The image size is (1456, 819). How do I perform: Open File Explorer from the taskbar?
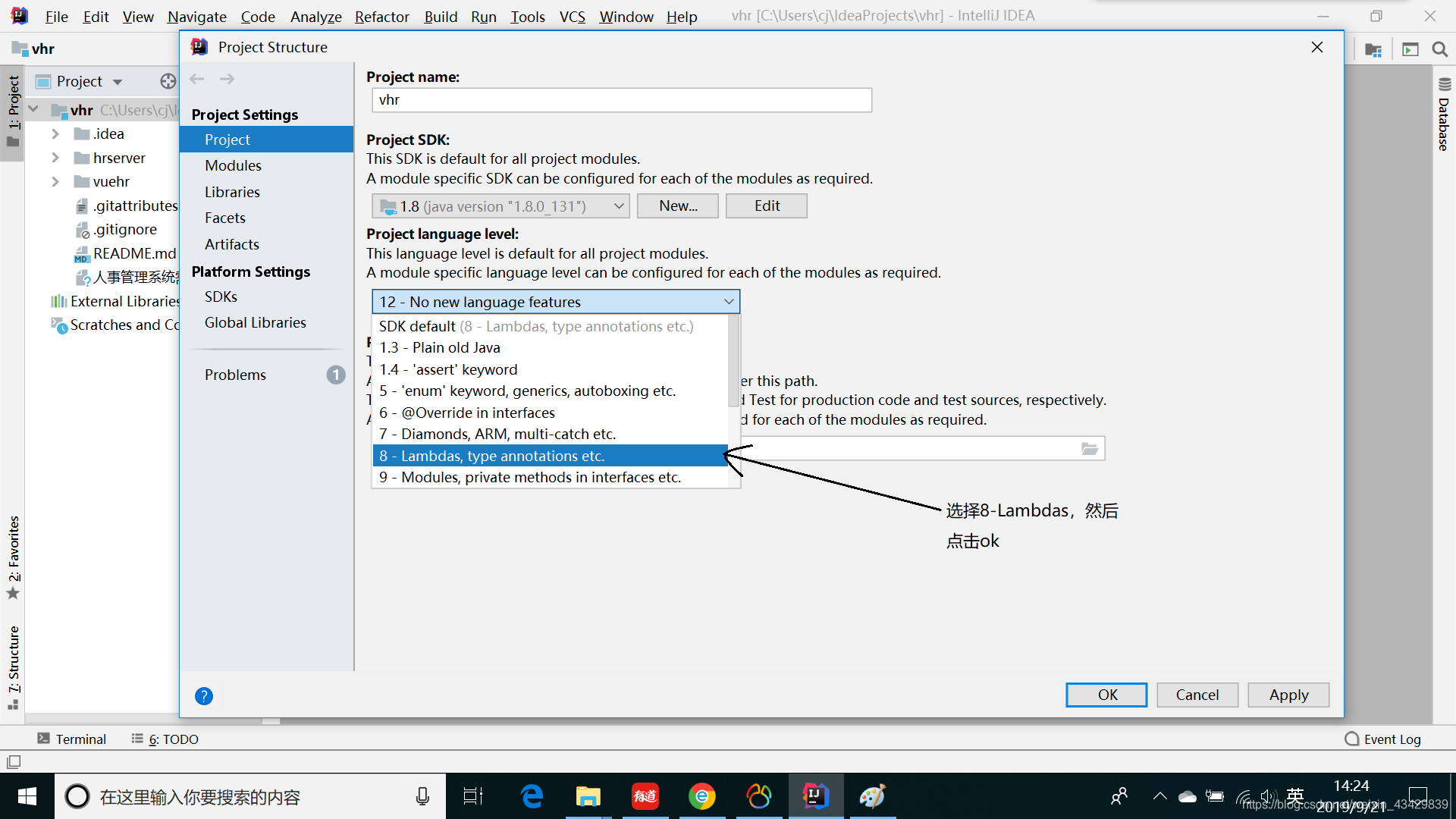pos(588,796)
